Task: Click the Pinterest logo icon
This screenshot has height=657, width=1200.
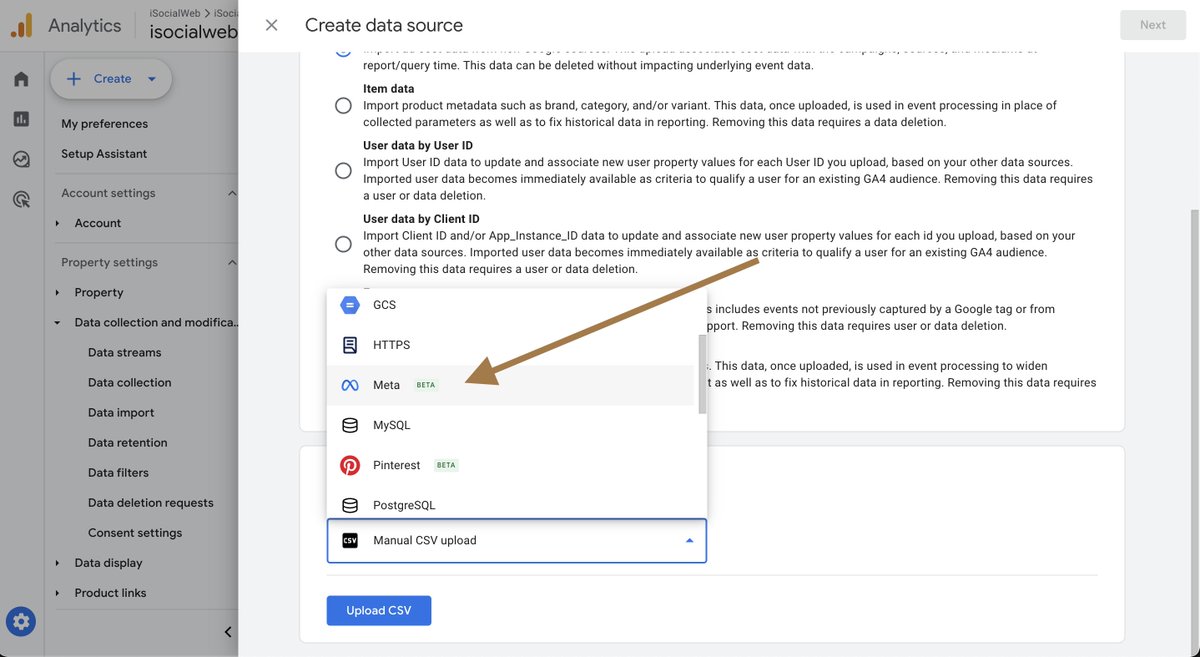Action: [x=350, y=465]
